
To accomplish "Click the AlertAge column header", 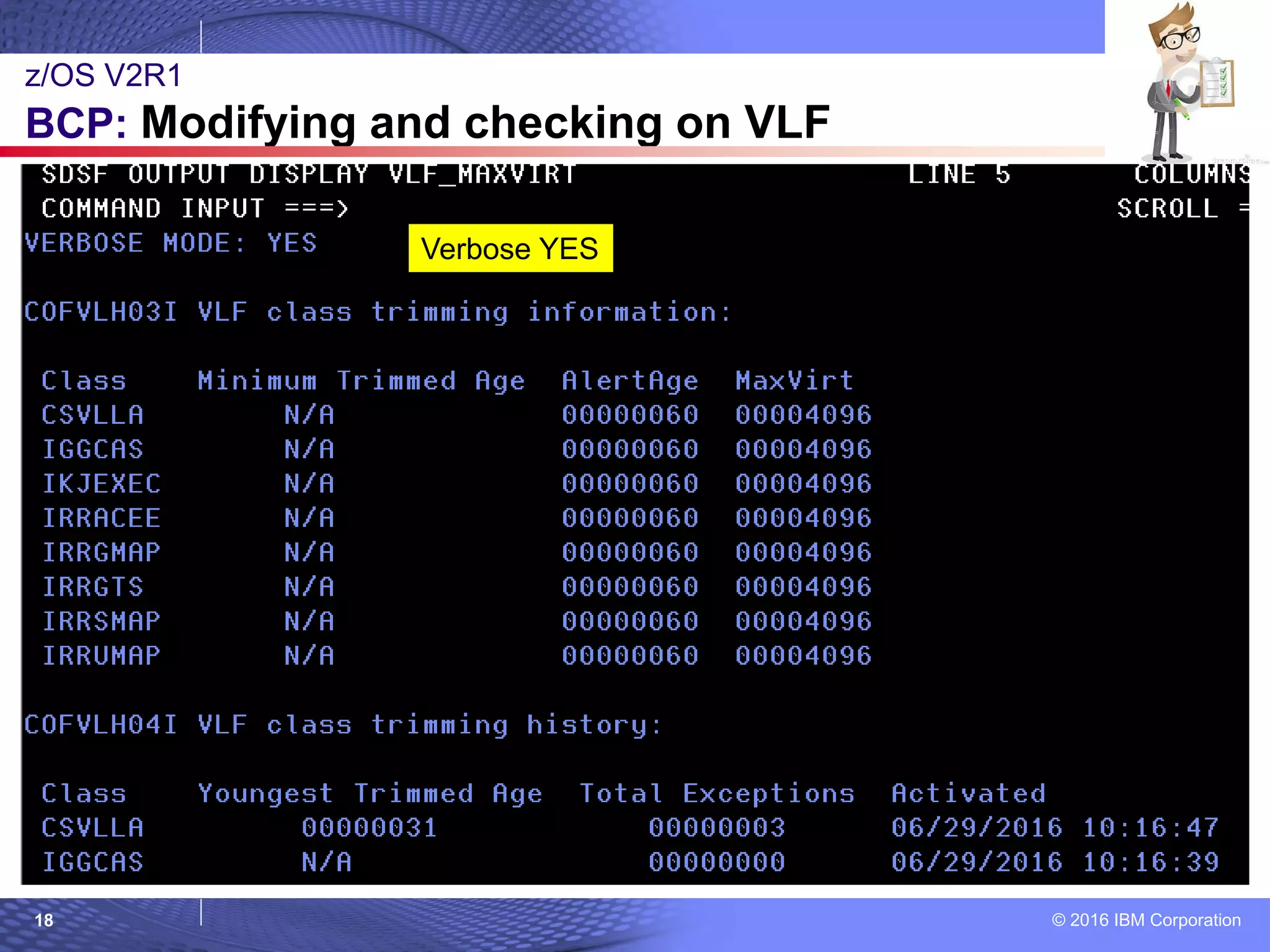I will [630, 381].
